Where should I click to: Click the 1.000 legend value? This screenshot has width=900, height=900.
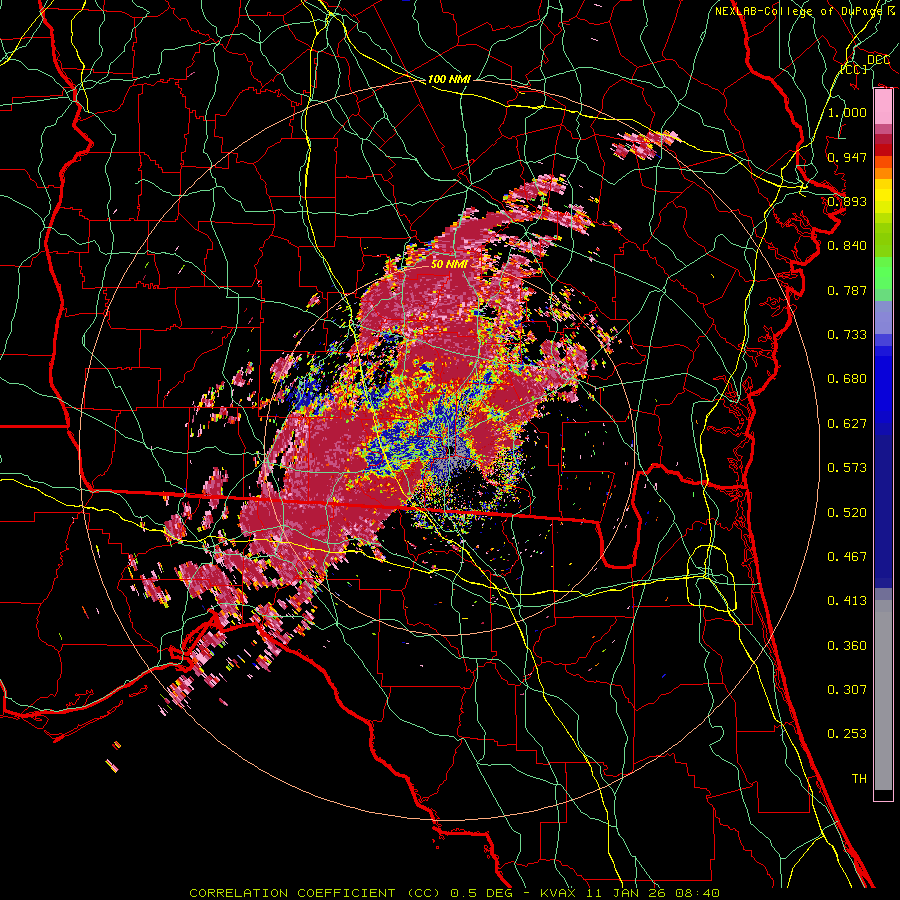pos(847,112)
